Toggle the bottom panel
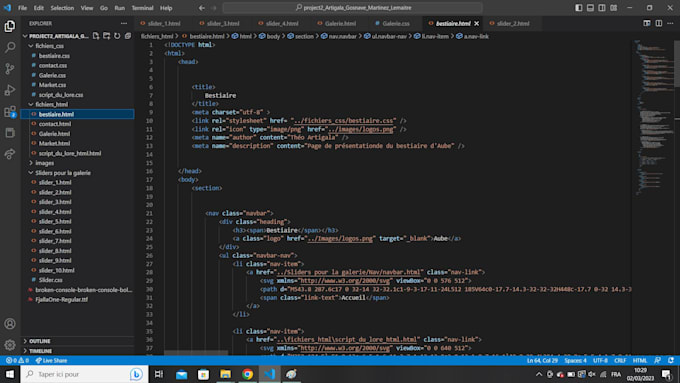This screenshot has height=383, width=680. [590, 8]
